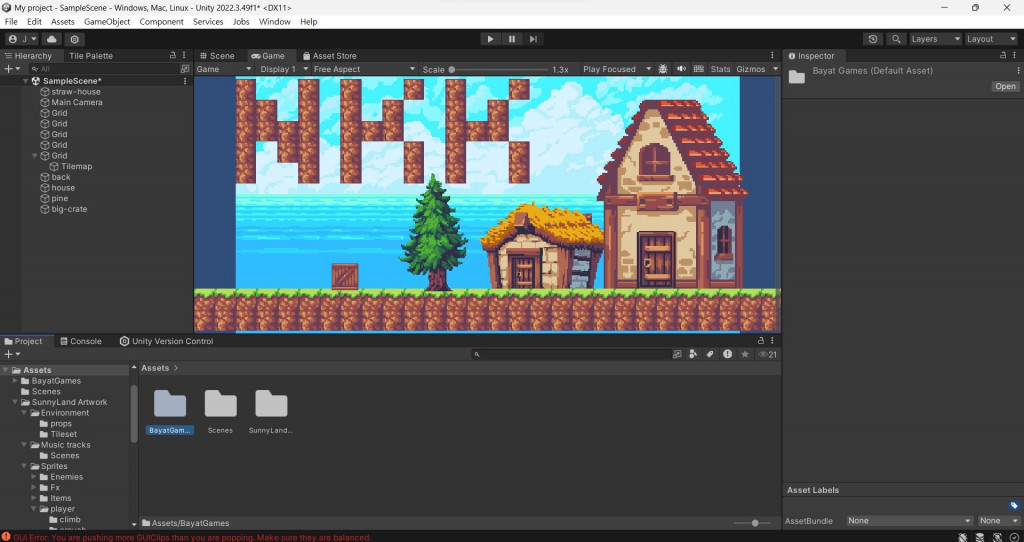
Task: Click the Open button in the Inspector
Action: (x=1005, y=86)
